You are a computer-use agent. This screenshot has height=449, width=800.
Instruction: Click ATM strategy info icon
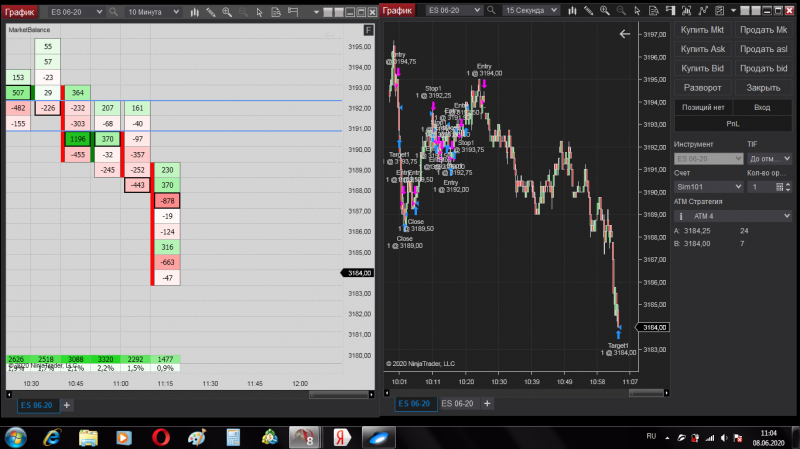[681, 216]
